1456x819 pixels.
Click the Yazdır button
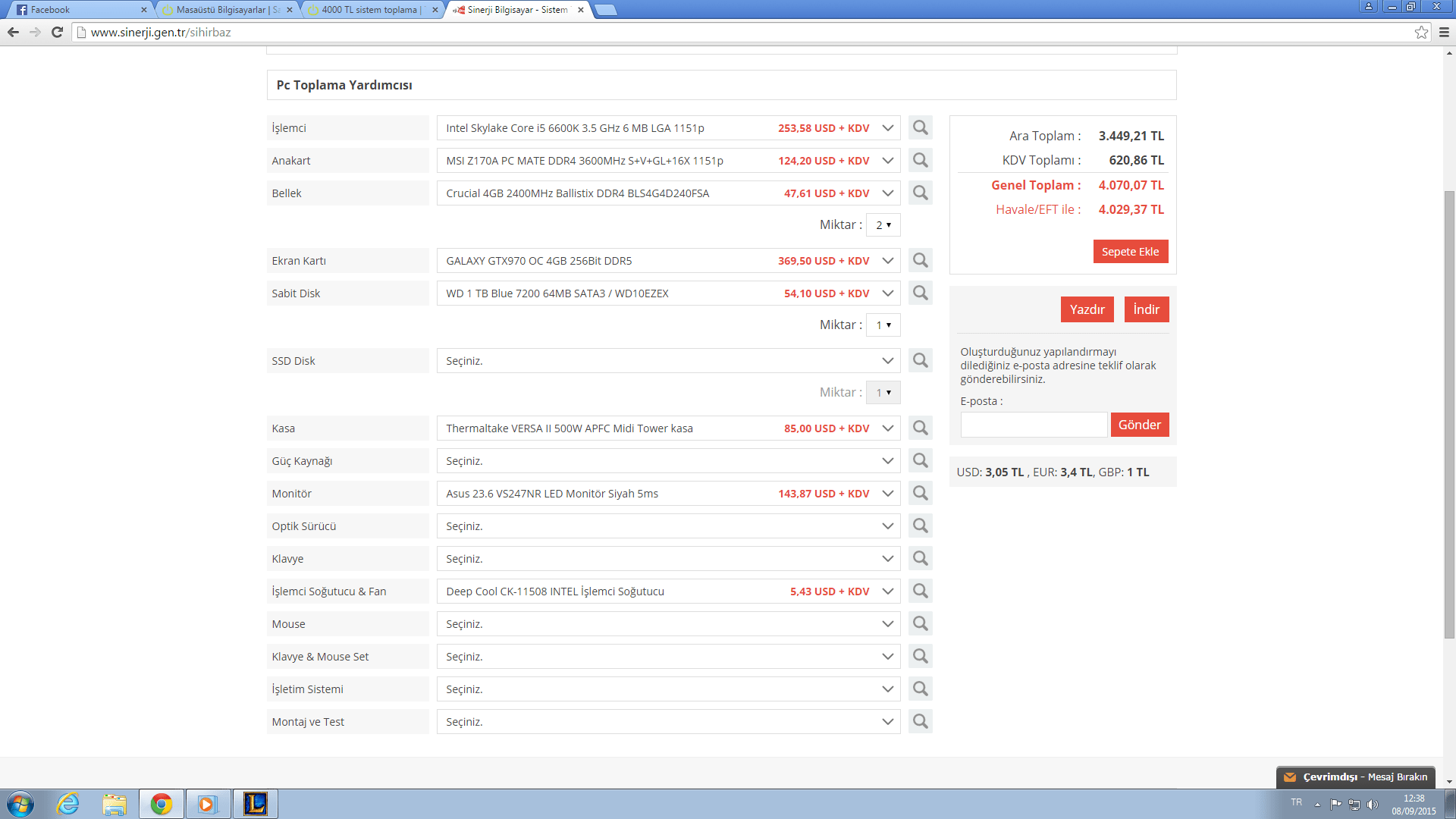pos(1087,309)
